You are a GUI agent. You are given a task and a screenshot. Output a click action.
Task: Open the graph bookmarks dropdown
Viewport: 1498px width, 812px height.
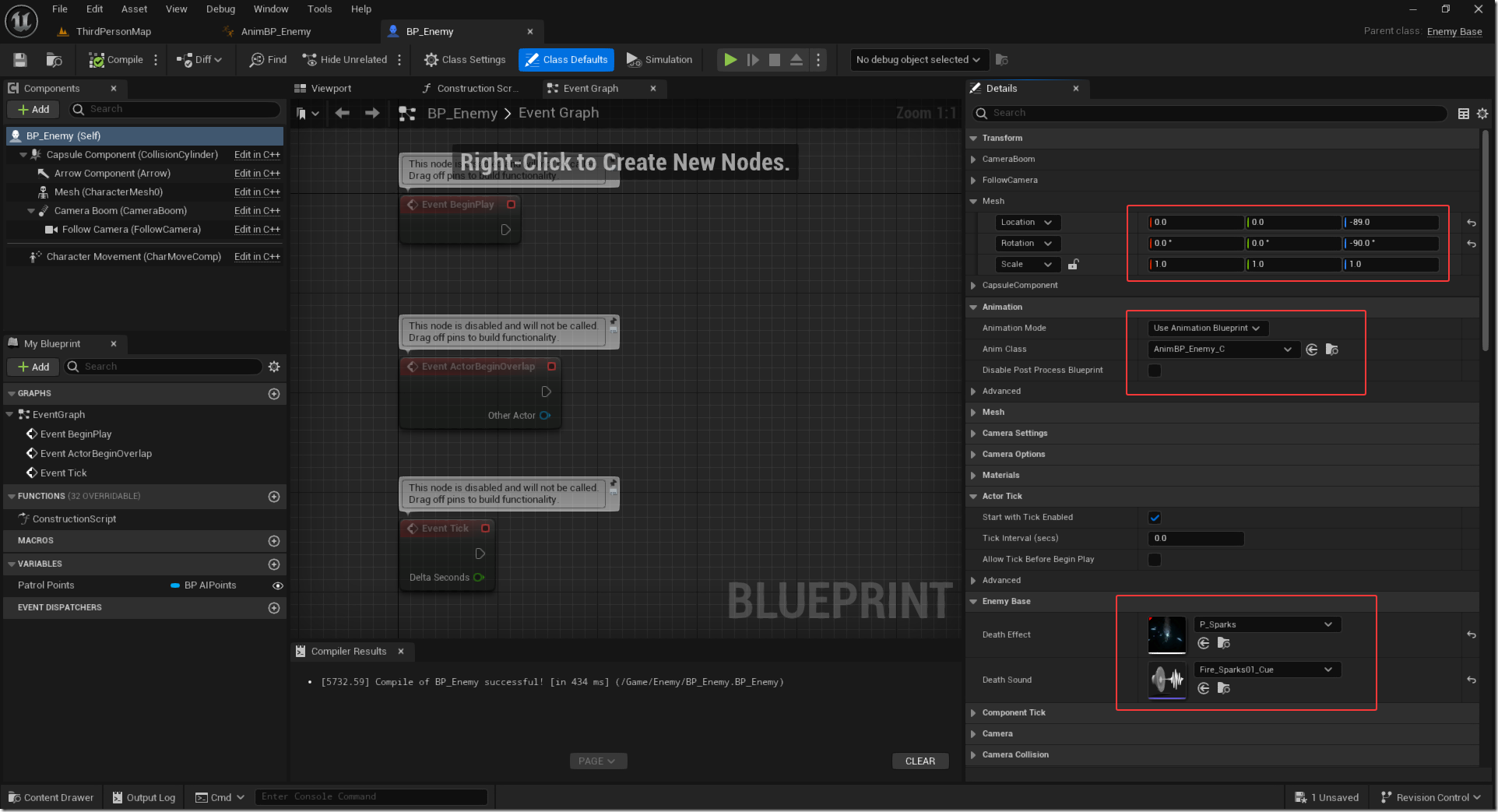308,114
